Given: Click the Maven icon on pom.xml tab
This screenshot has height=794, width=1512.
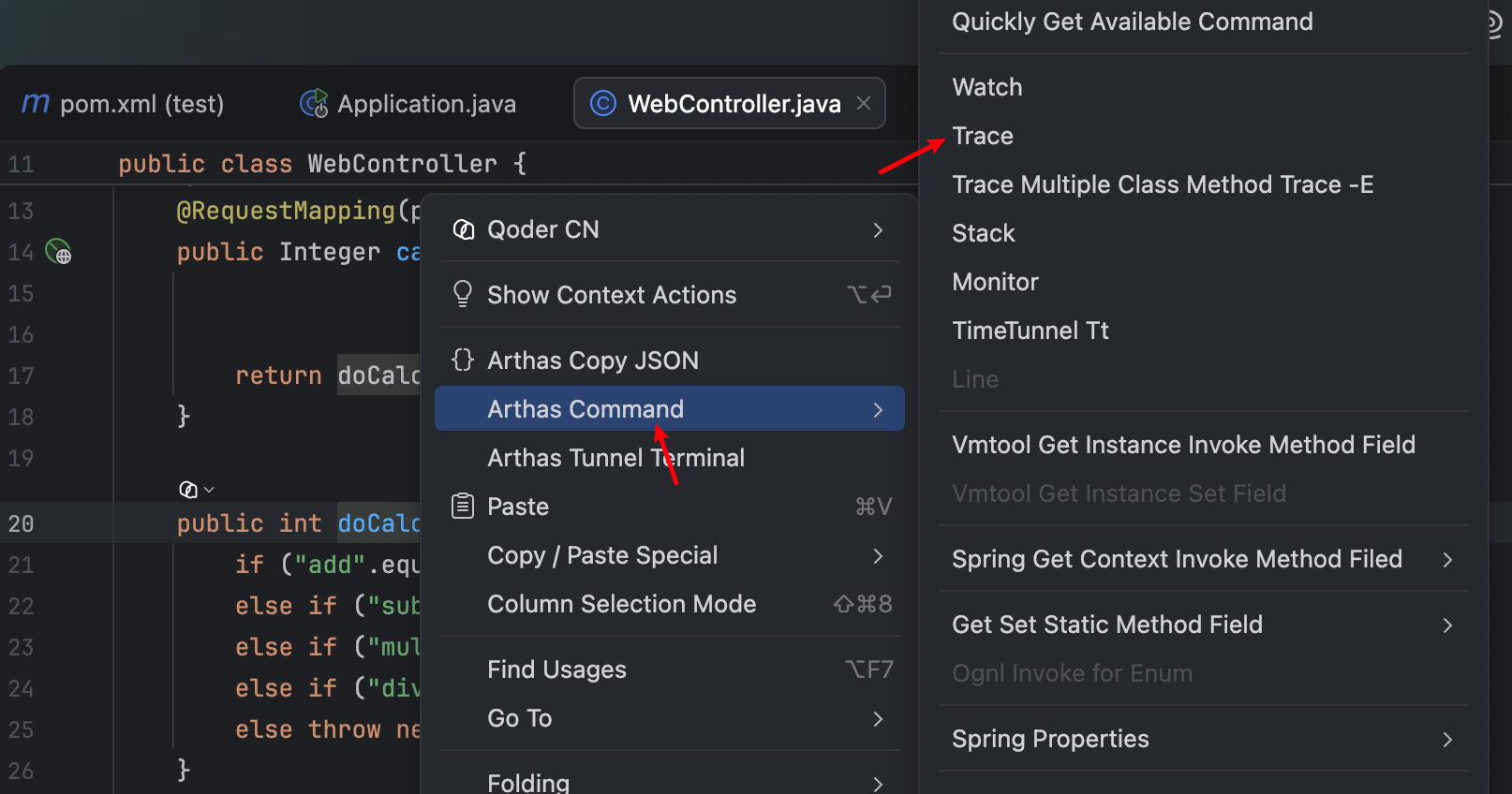Looking at the screenshot, I should (x=36, y=103).
